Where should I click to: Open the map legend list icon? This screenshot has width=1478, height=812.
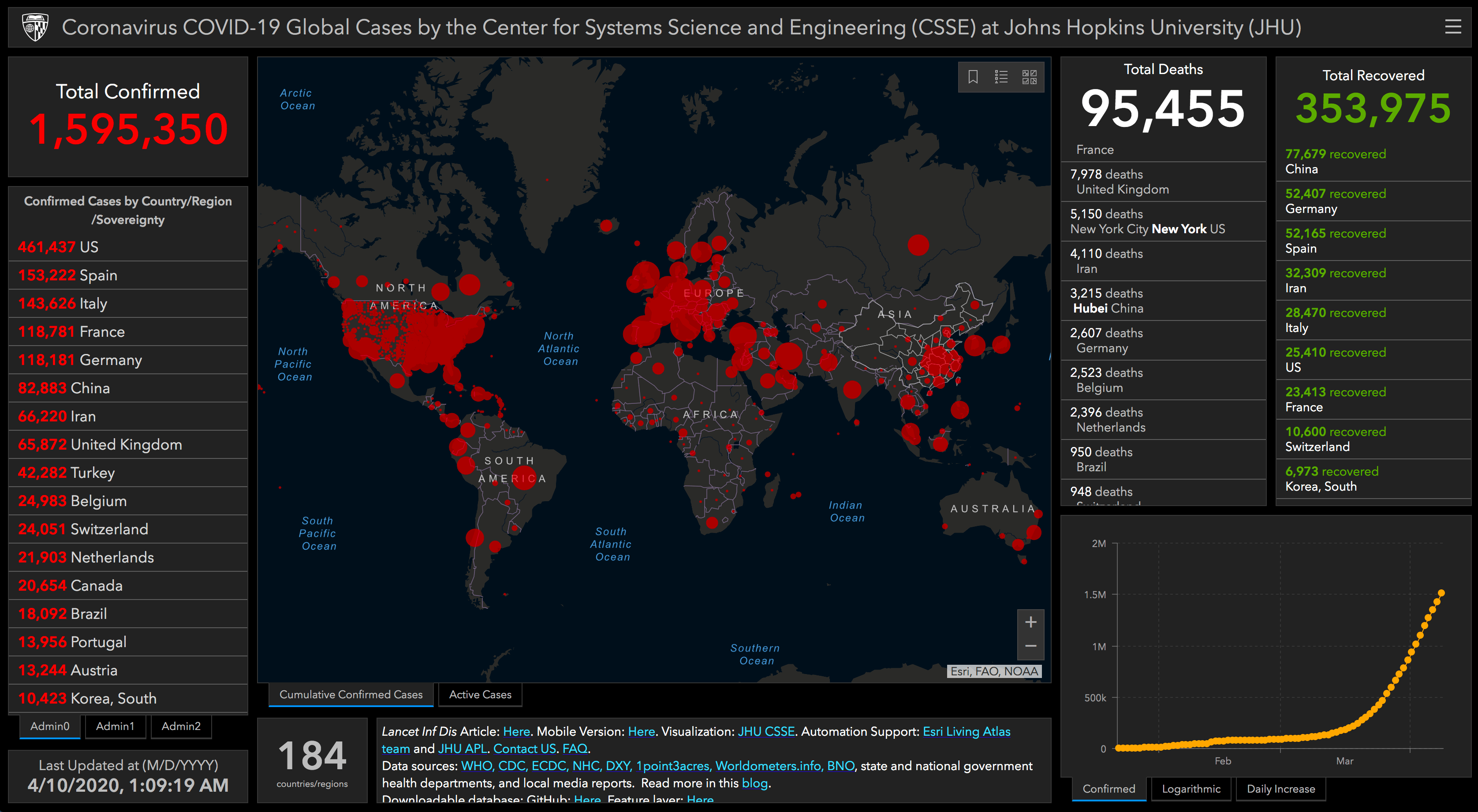coord(1000,77)
